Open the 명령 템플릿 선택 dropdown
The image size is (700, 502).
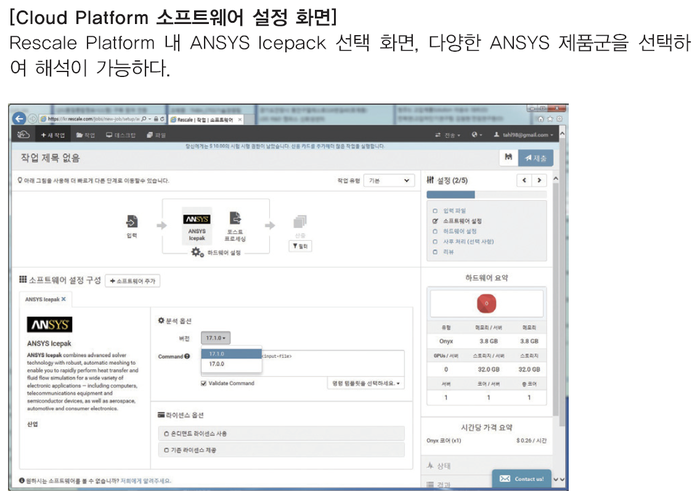click(x=366, y=383)
